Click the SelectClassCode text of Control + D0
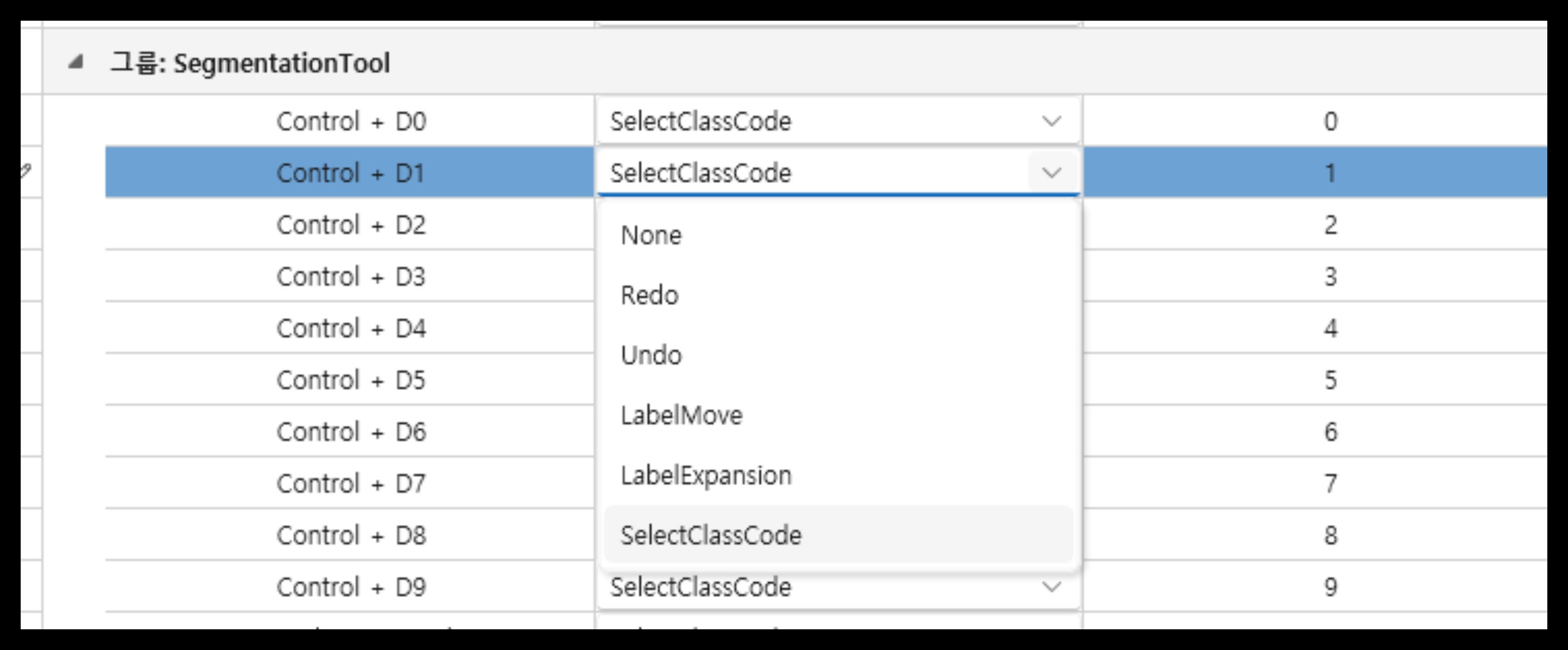 point(700,121)
